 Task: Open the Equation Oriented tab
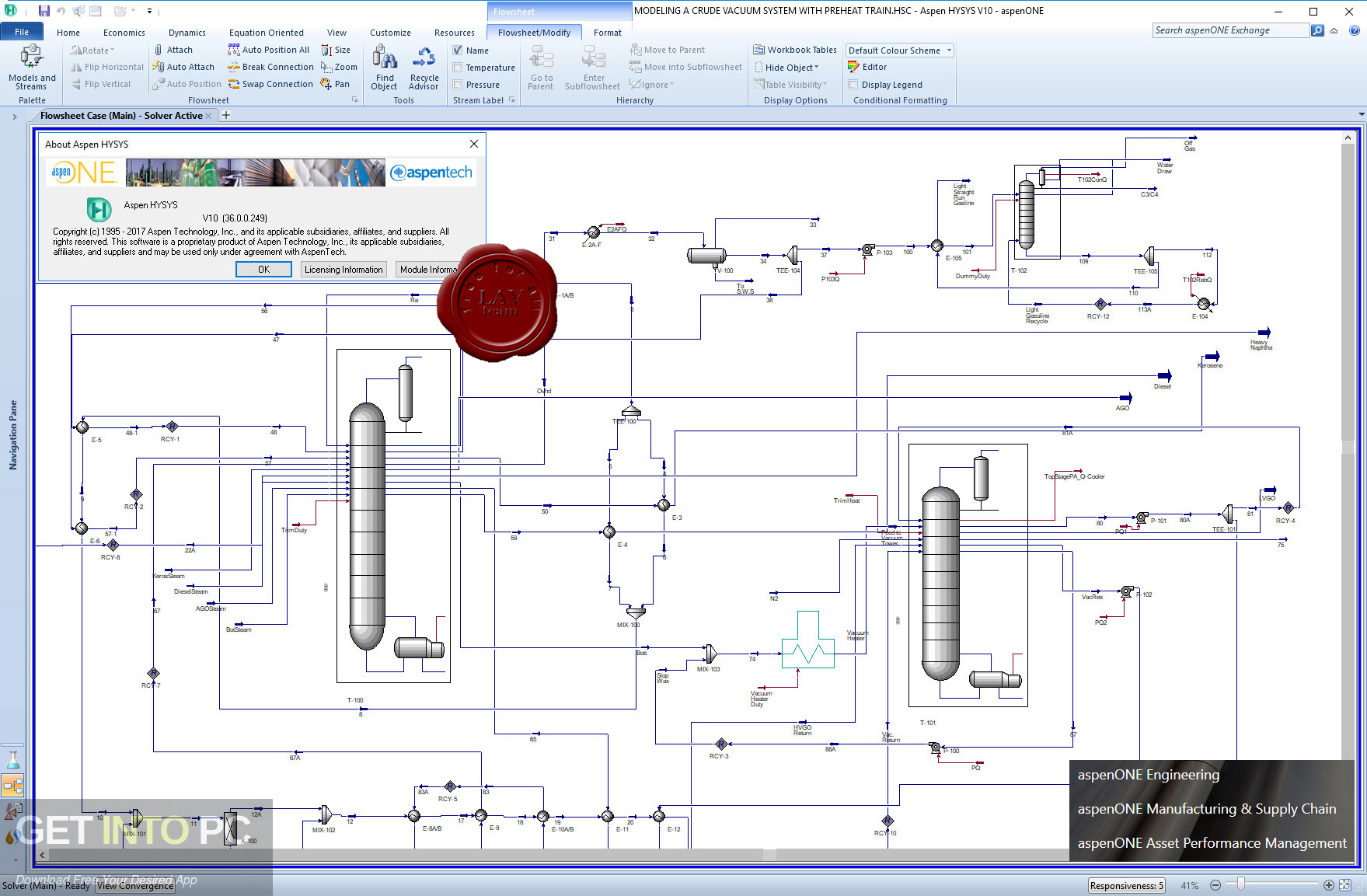[x=267, y=33]
